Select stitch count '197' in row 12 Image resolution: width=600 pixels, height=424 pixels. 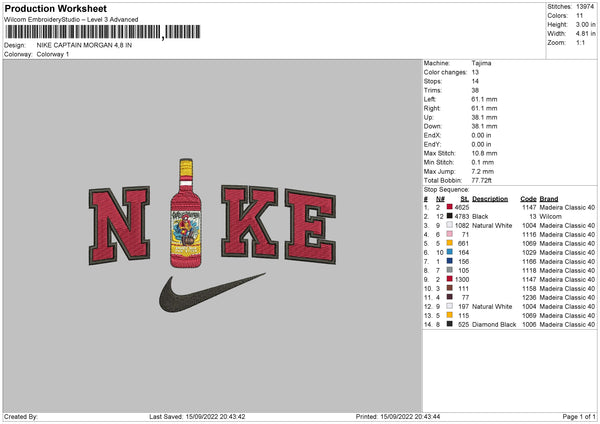click(463, 306)
